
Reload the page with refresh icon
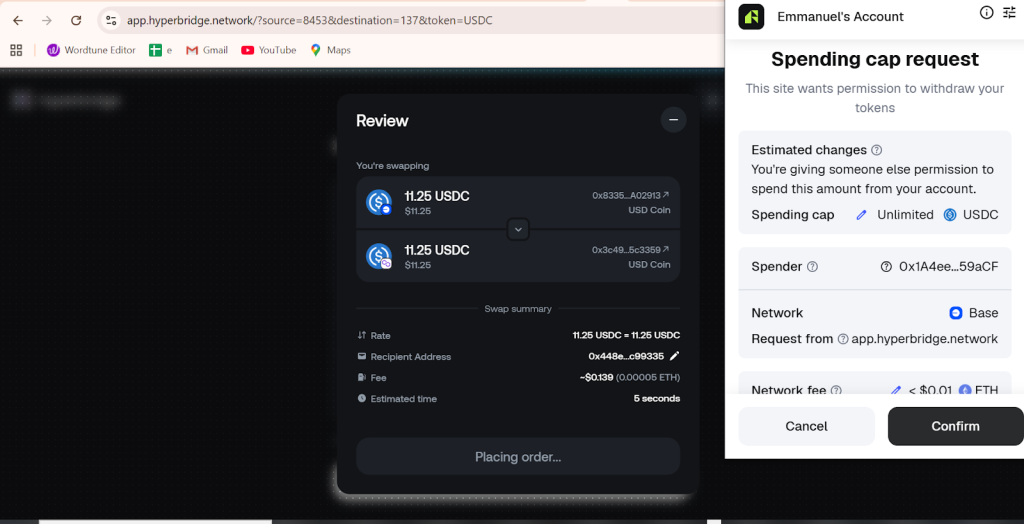(x=76, y=20)
